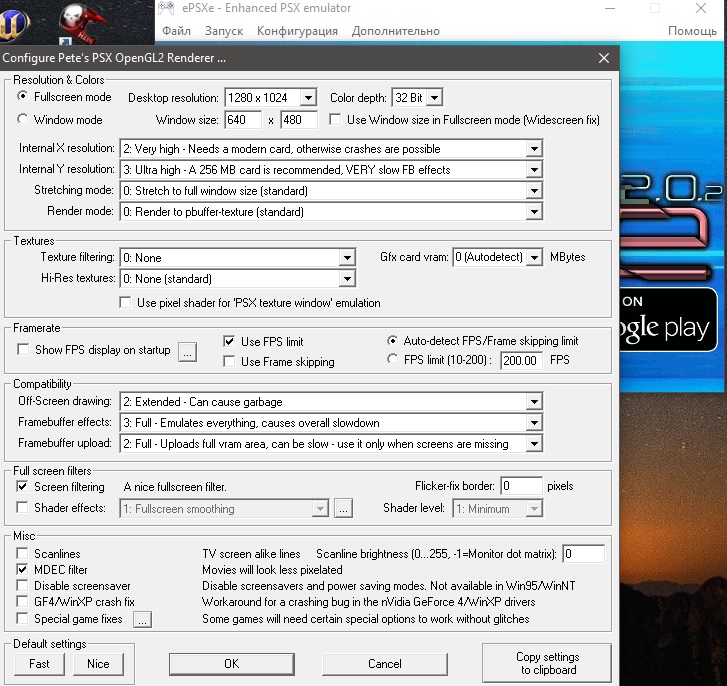Click Cancel button
Screen dimensions: 727x686
pyautogui.click(x=385, y=664)
